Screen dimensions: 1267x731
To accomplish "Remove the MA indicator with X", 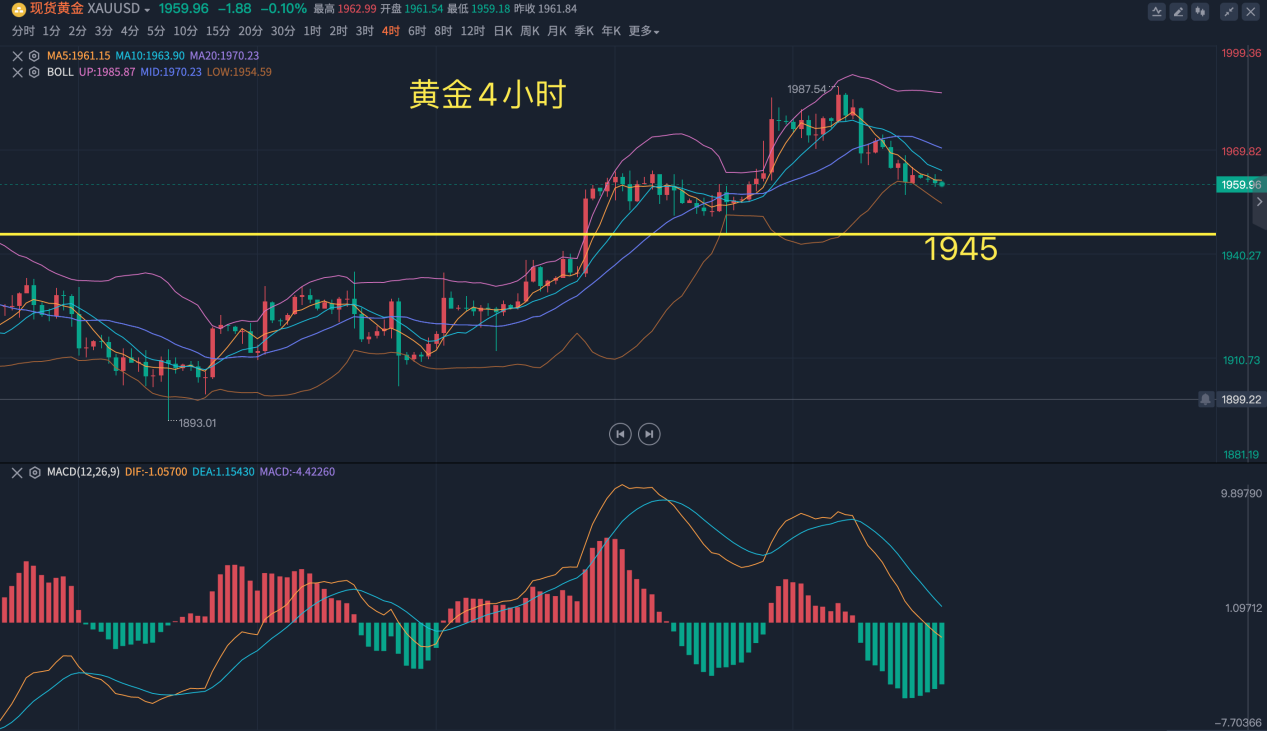I will pos(17,56).
